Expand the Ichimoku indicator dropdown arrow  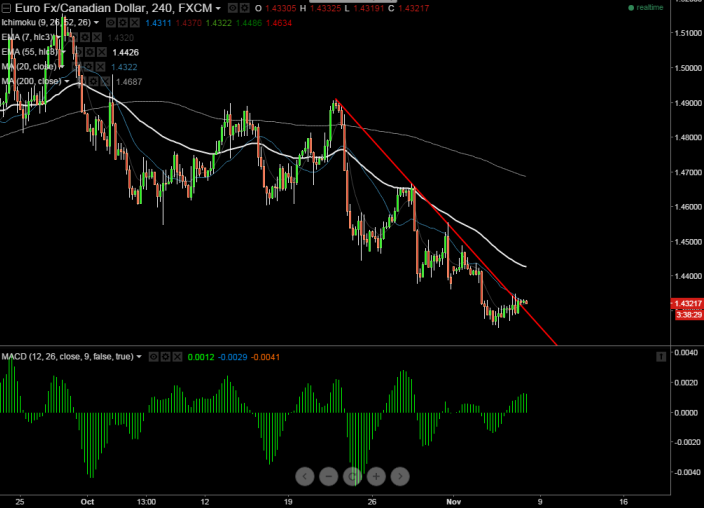[96, 22]
